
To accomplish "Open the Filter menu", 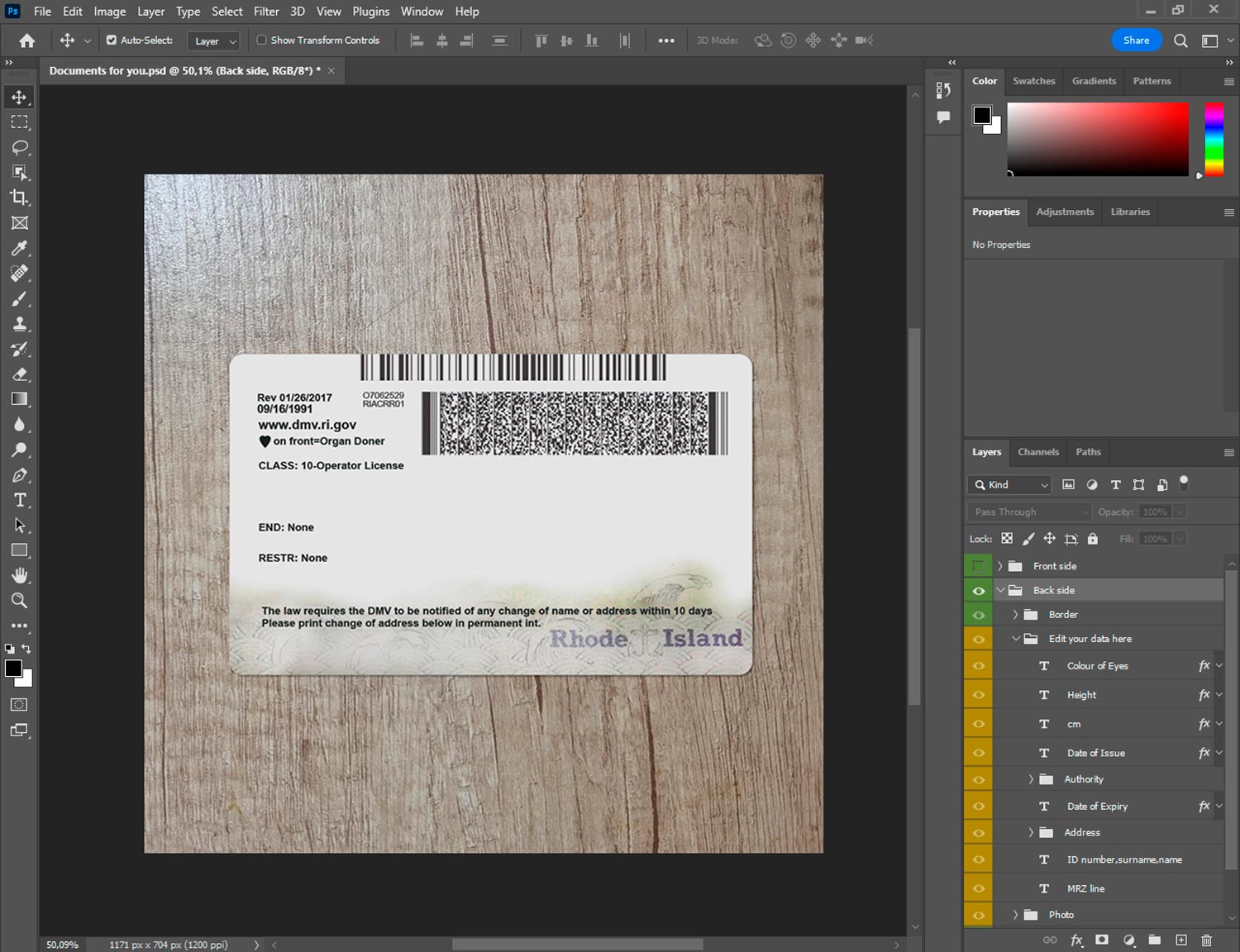I will (265, 12).
